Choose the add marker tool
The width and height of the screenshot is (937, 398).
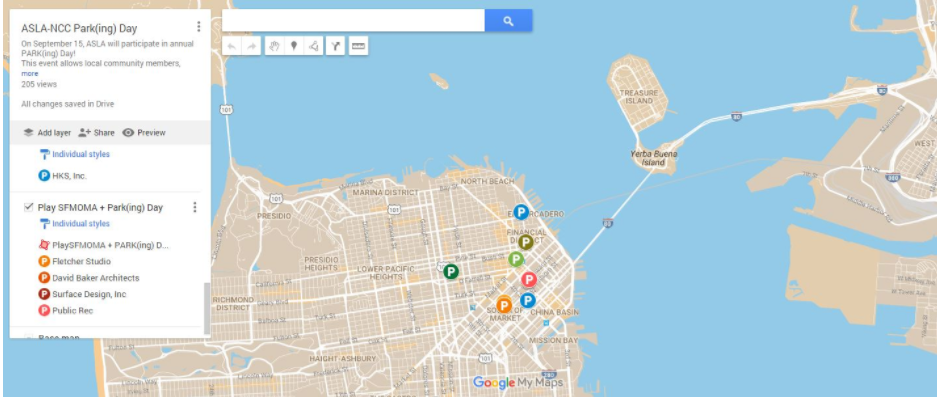293,46
